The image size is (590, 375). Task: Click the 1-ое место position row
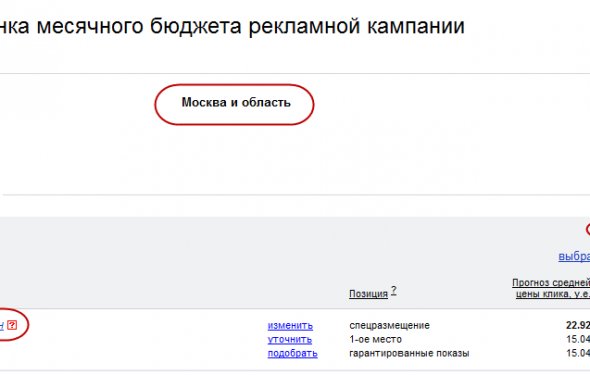coord(375,339)
